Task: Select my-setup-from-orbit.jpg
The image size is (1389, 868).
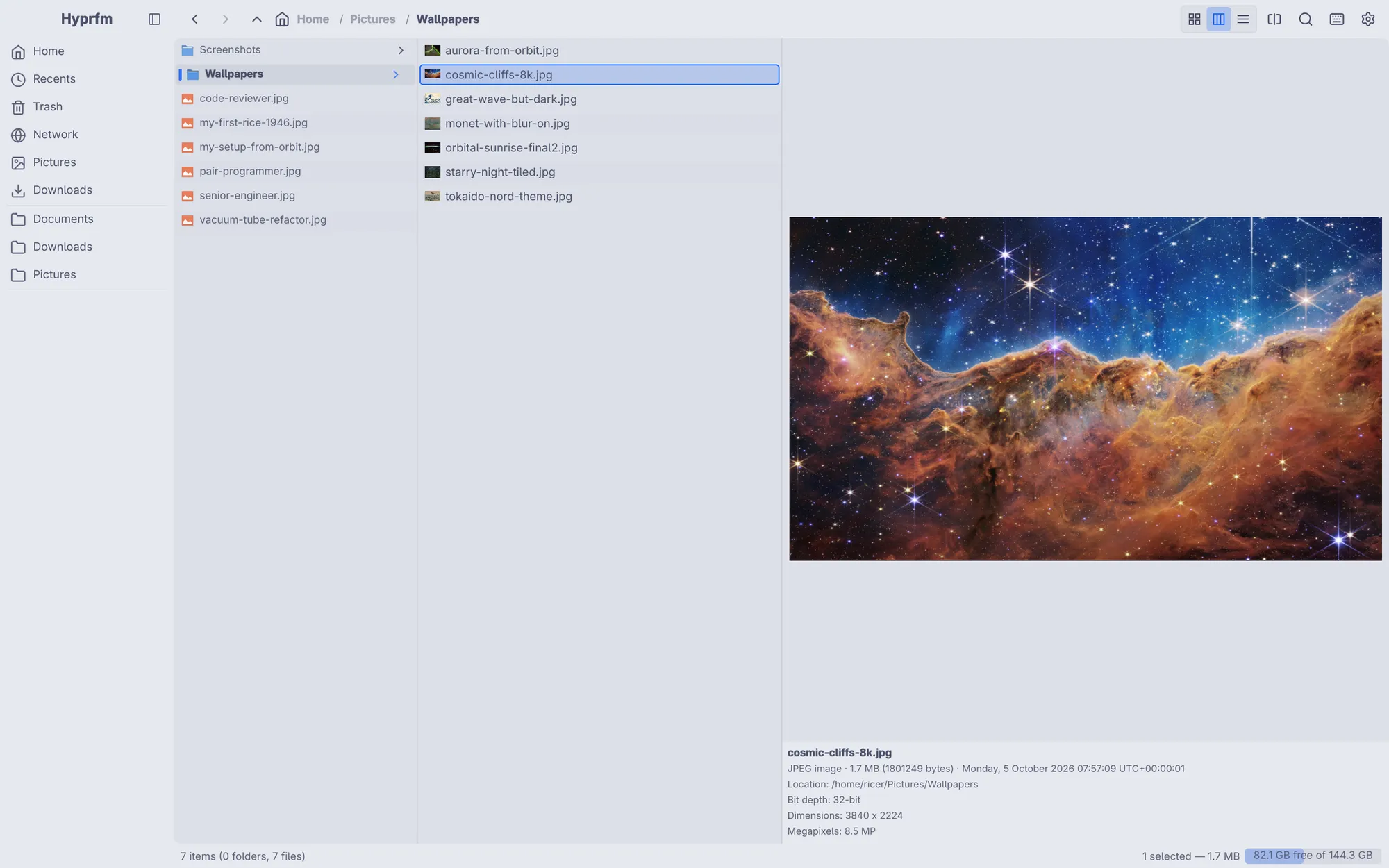Action: tap(295, 147)
